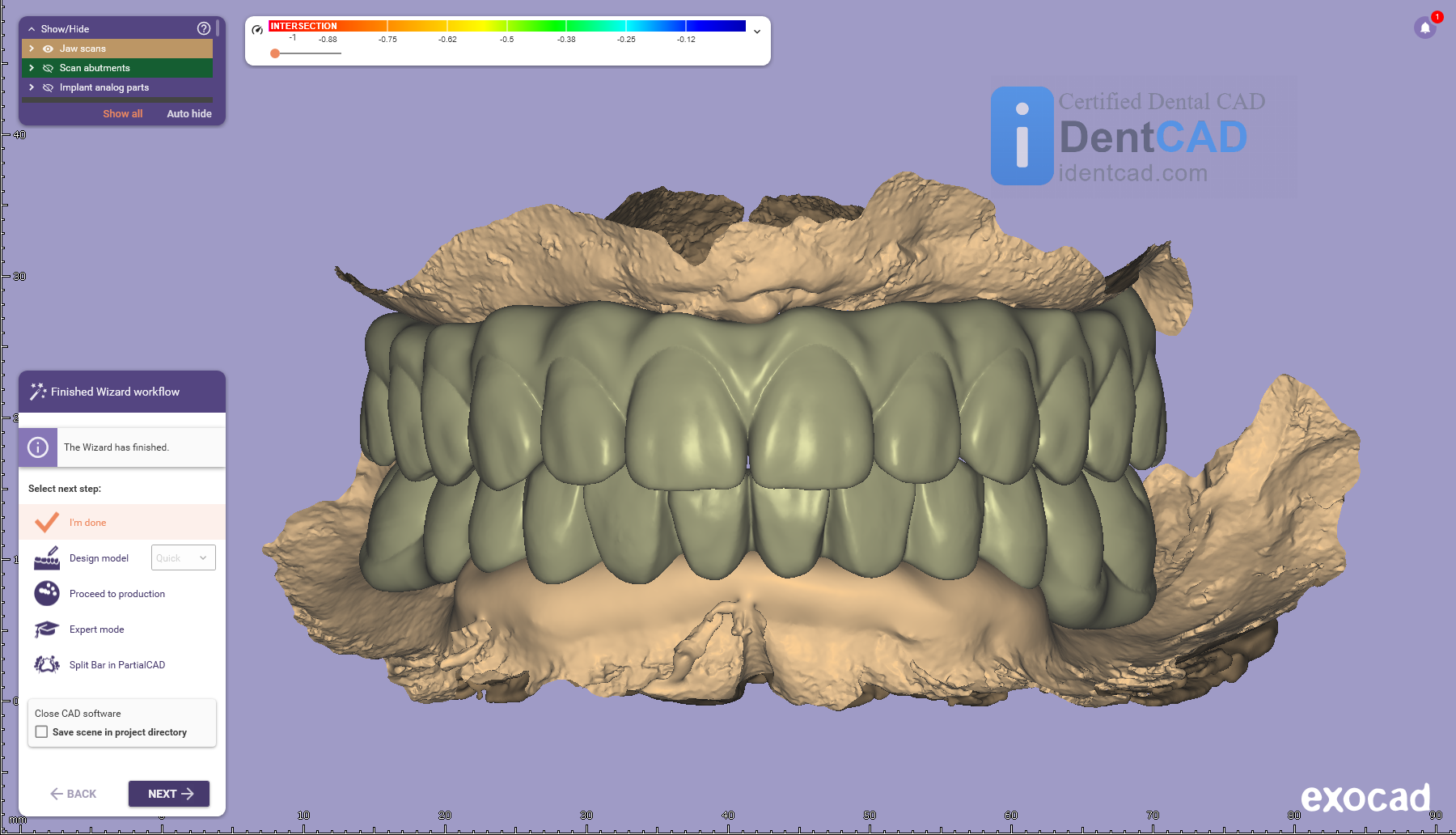Viewport: 1456px width, 835px height.
Task: Toggle visibility of Jaw scans
Action: (x=48, y=49)
